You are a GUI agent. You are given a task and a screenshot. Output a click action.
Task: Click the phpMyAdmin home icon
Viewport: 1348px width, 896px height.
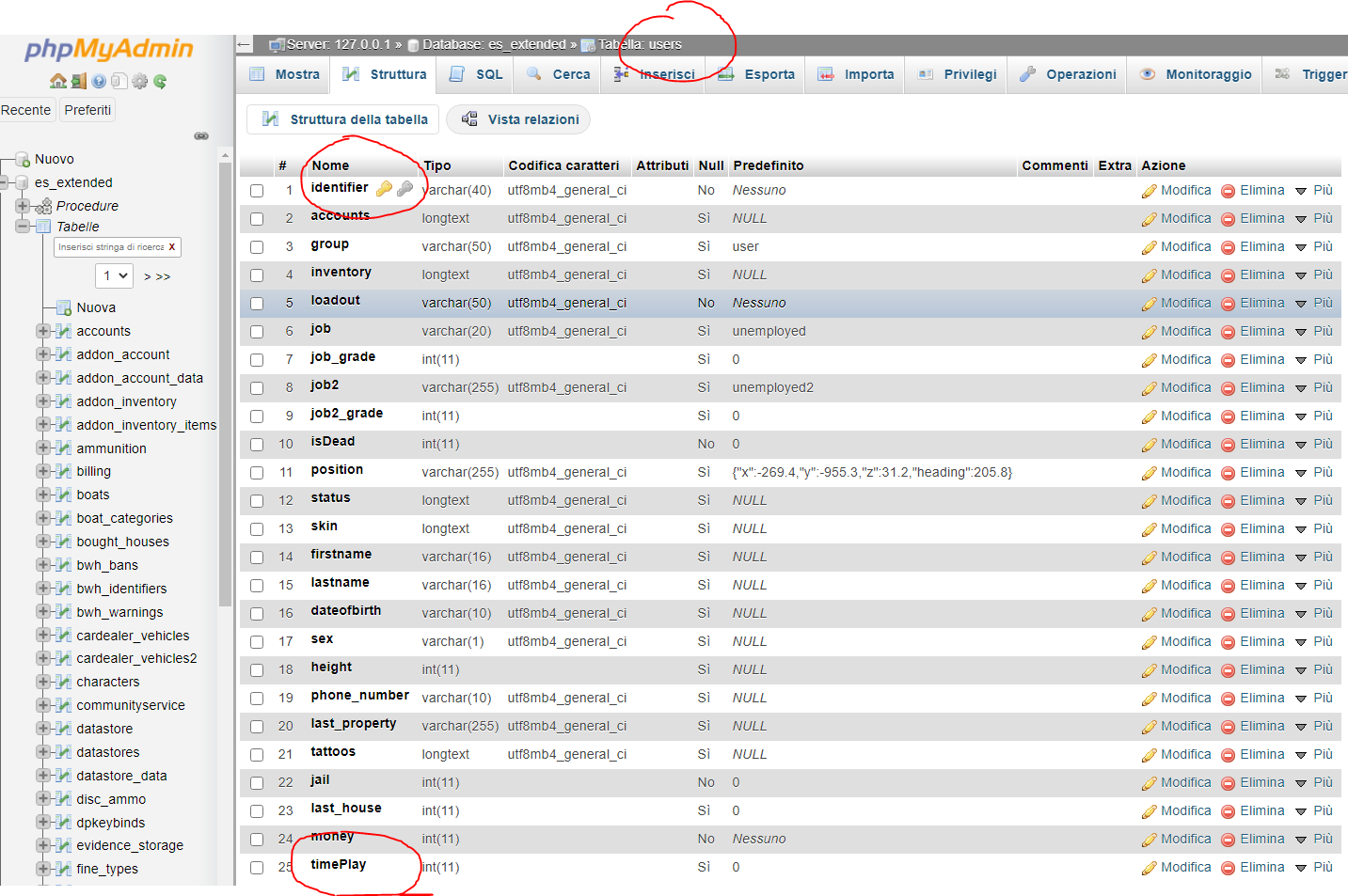58,82
